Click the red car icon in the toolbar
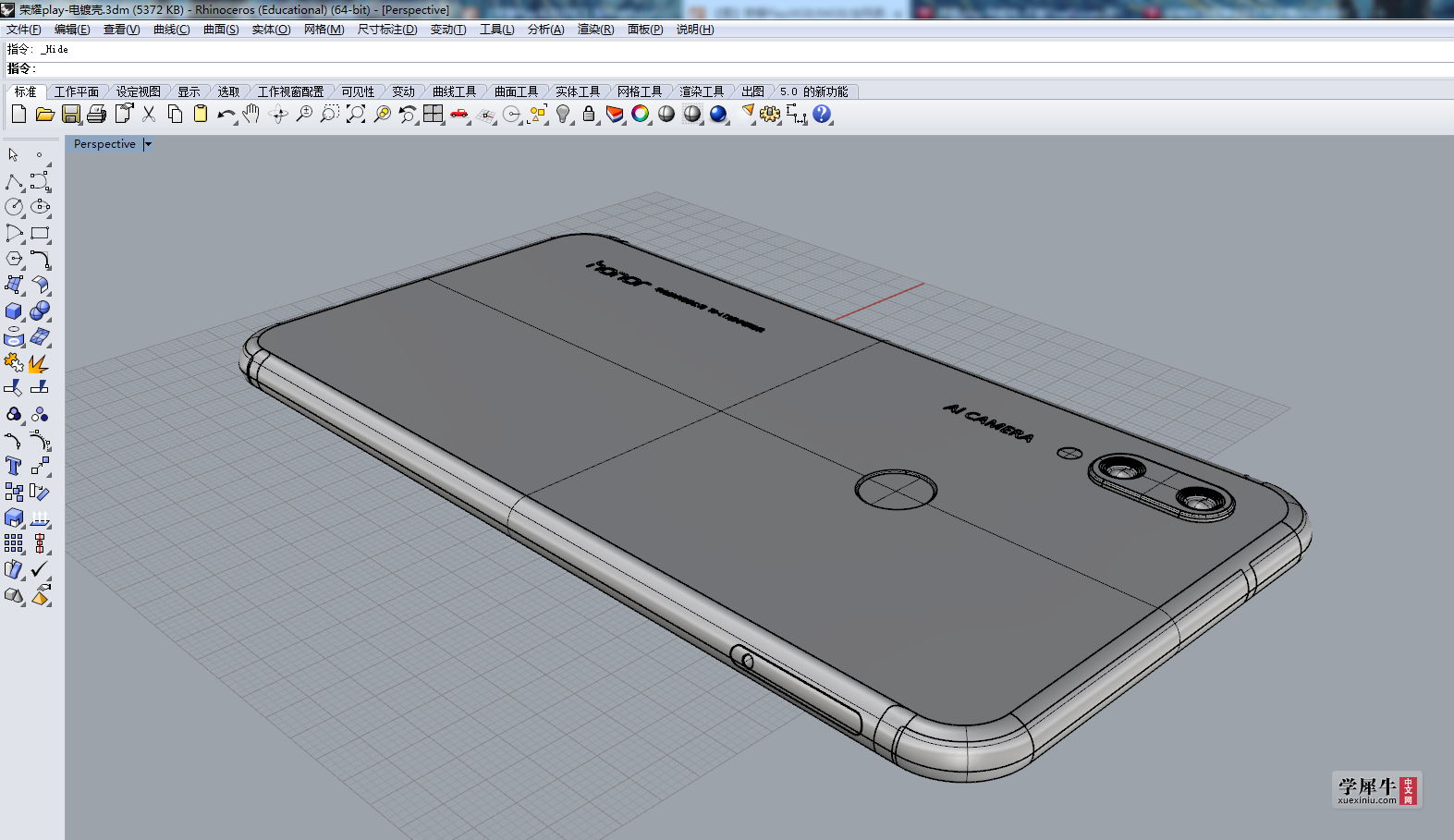The width and height of the screenshot is (1454, 840). pyautogui.click(x=459, y=114)
